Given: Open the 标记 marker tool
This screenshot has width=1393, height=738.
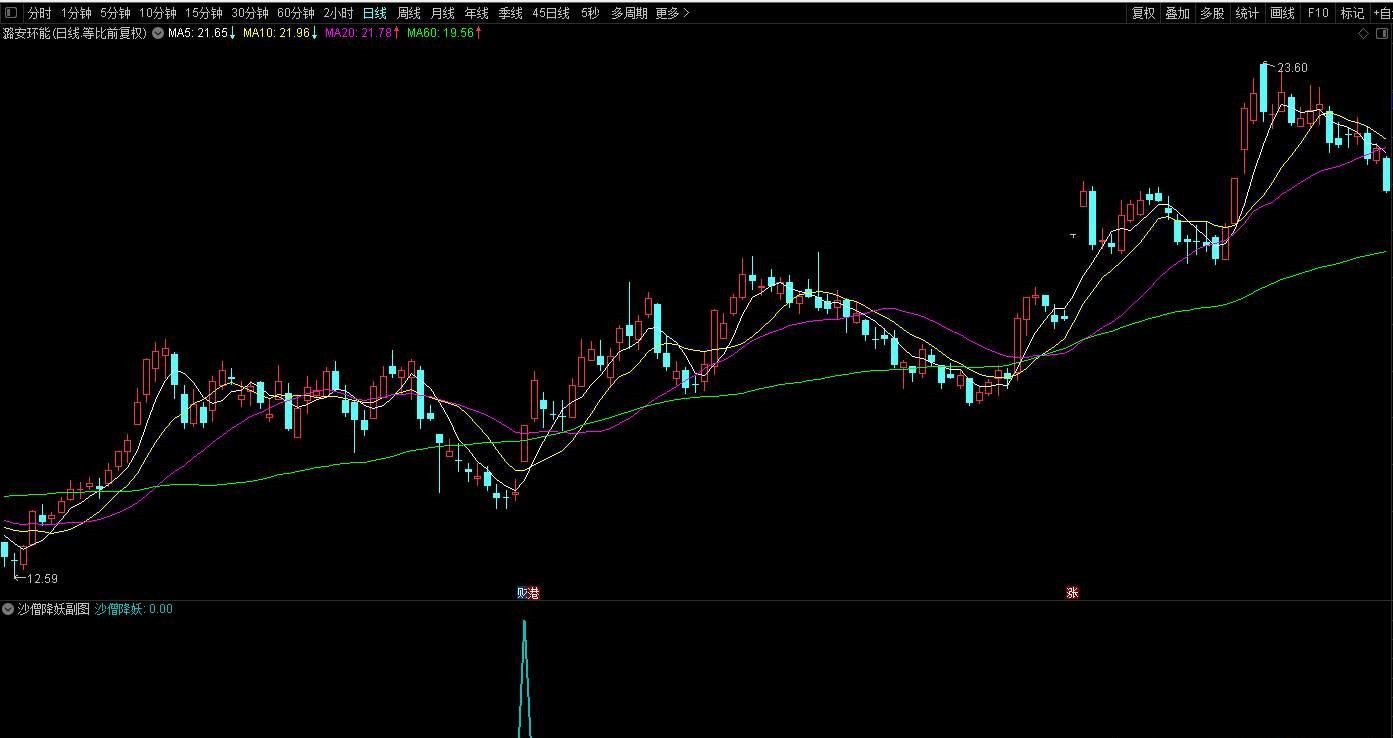Looking at the screenshot, I should [1352, 13].
